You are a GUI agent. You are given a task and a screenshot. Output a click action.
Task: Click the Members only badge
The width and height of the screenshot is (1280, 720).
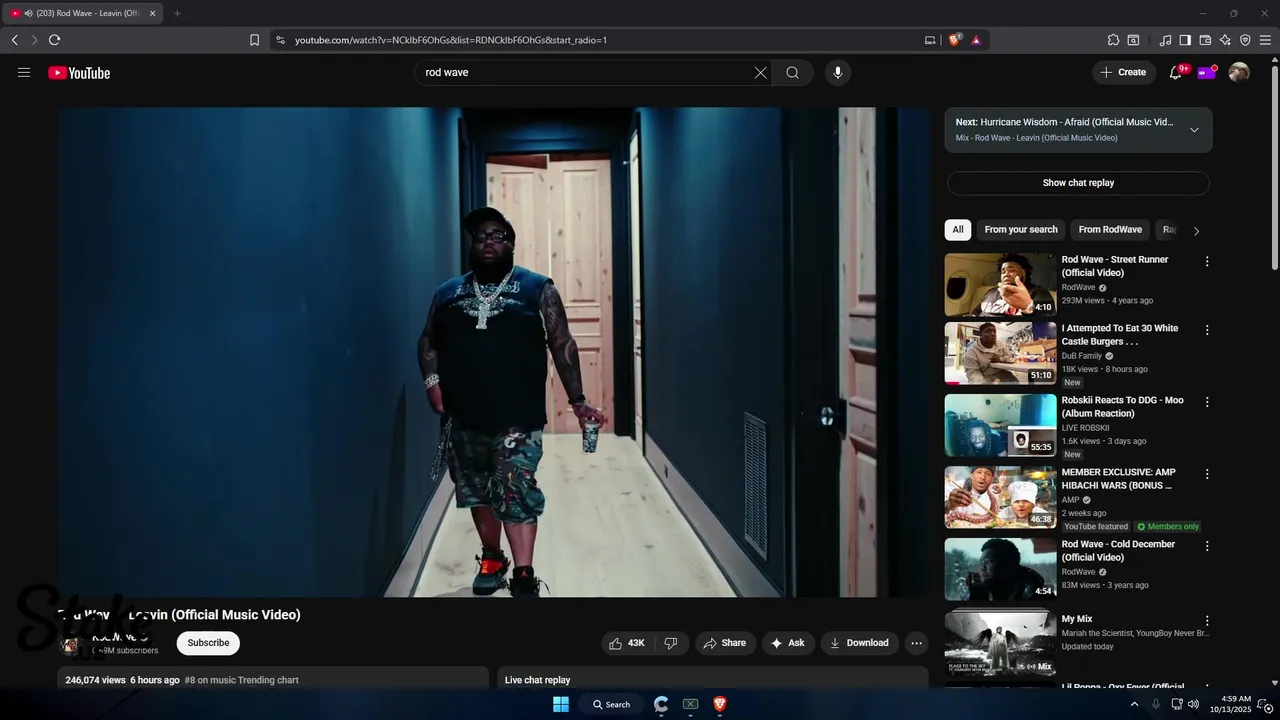pyautogui.click(x=1168, y=526)
